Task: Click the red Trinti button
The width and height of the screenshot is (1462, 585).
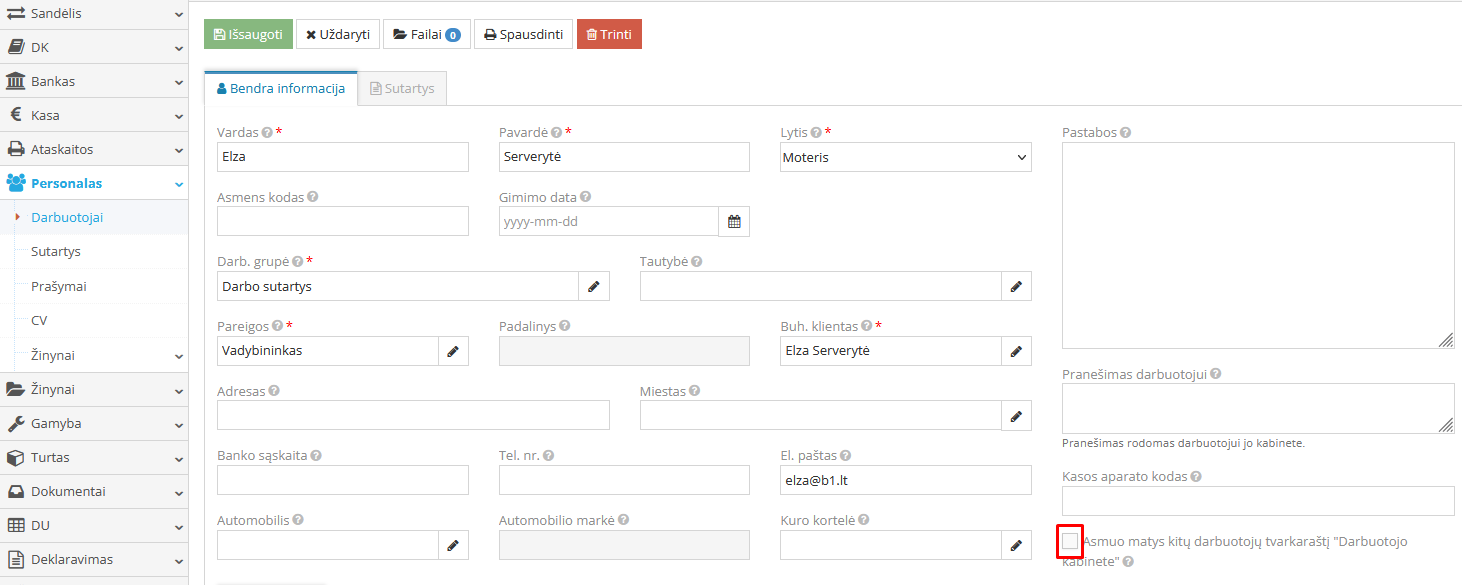Action: [609, 34]
